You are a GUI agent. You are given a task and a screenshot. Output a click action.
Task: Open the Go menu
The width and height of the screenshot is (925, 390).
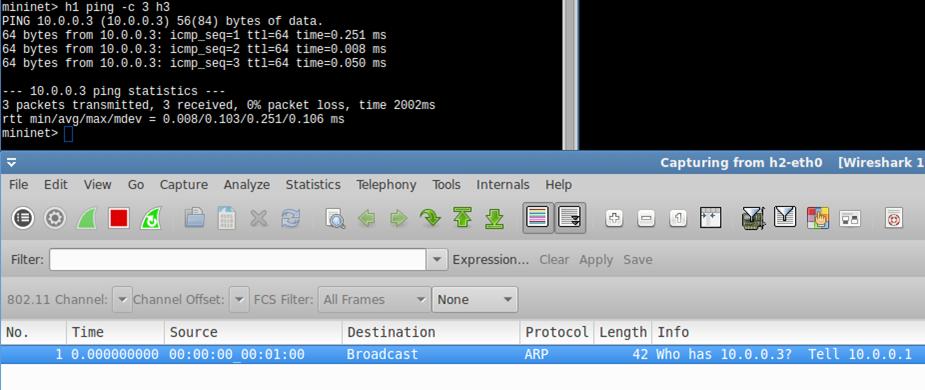(x=136, y=185)
